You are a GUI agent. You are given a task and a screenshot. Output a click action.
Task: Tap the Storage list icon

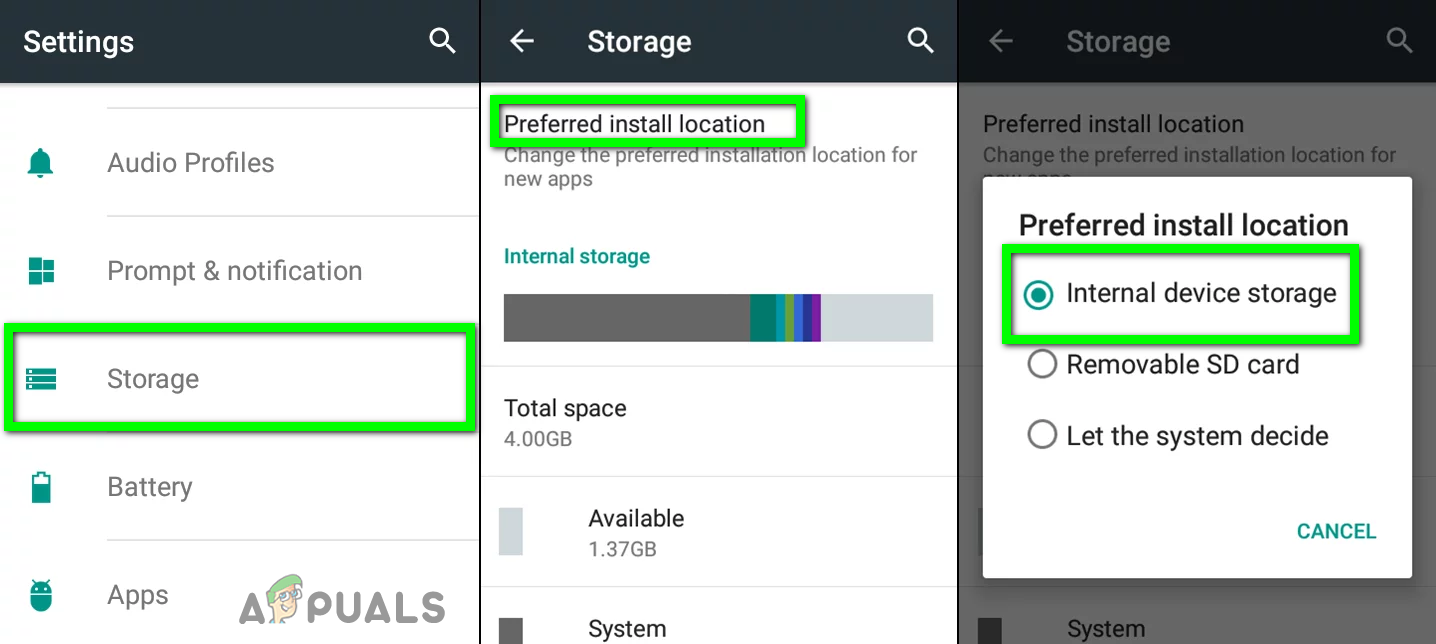coord(41,379)
